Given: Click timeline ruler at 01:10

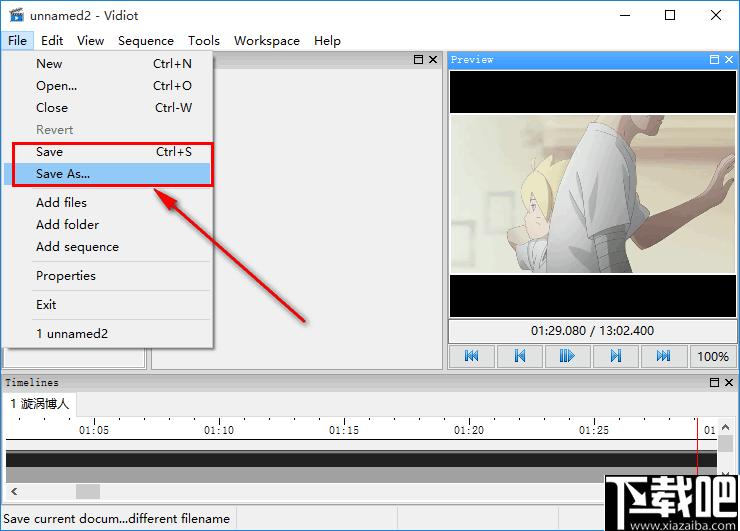Looking at the screenshot, I should (x=219, y=430).
